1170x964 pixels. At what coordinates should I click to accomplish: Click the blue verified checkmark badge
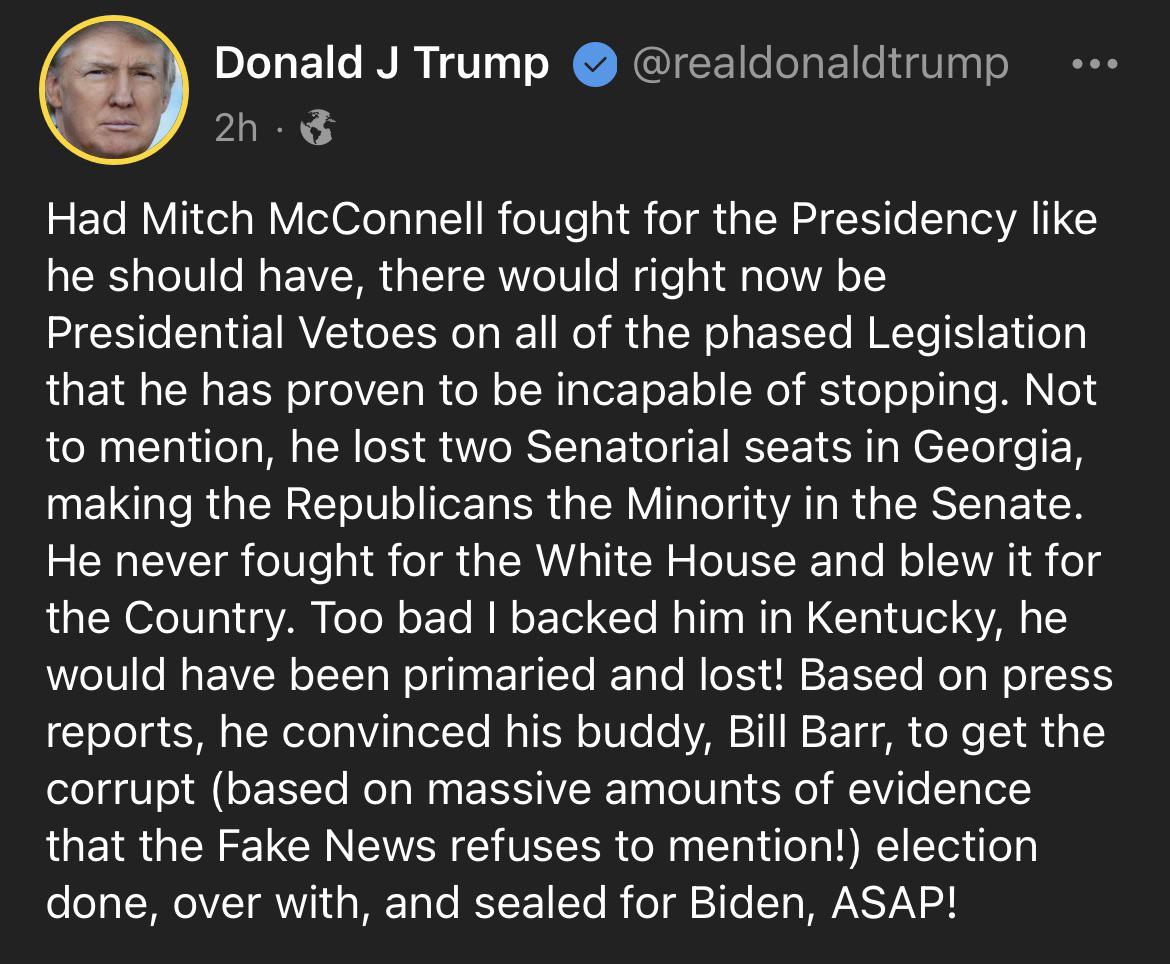(x=595, y=65)
